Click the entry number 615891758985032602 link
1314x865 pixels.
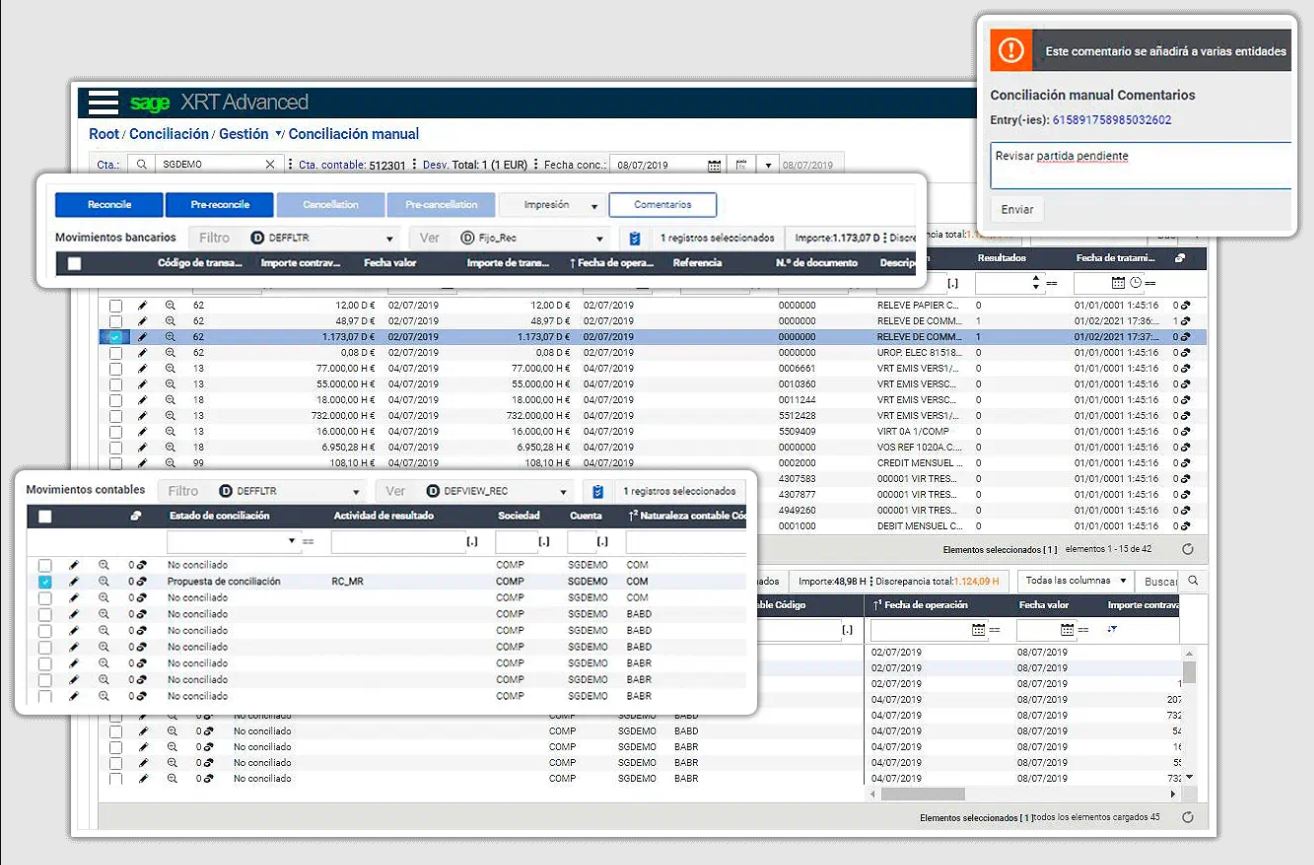[x=1112, y=120]
